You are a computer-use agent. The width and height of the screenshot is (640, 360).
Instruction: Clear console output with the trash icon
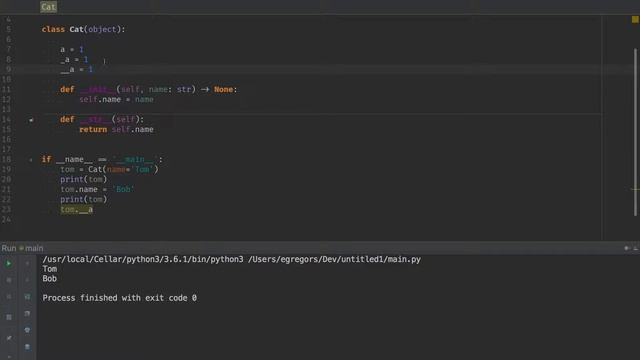(27, 347)
